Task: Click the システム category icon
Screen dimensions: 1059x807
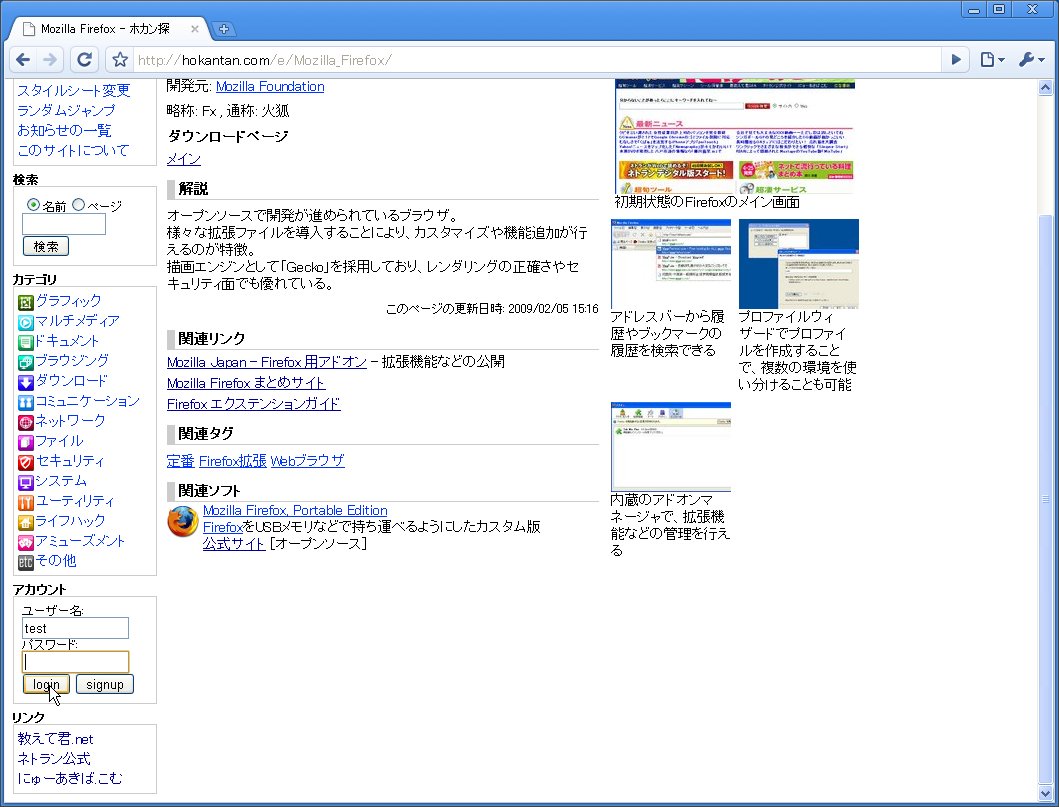Action: (x=26, y=482)
